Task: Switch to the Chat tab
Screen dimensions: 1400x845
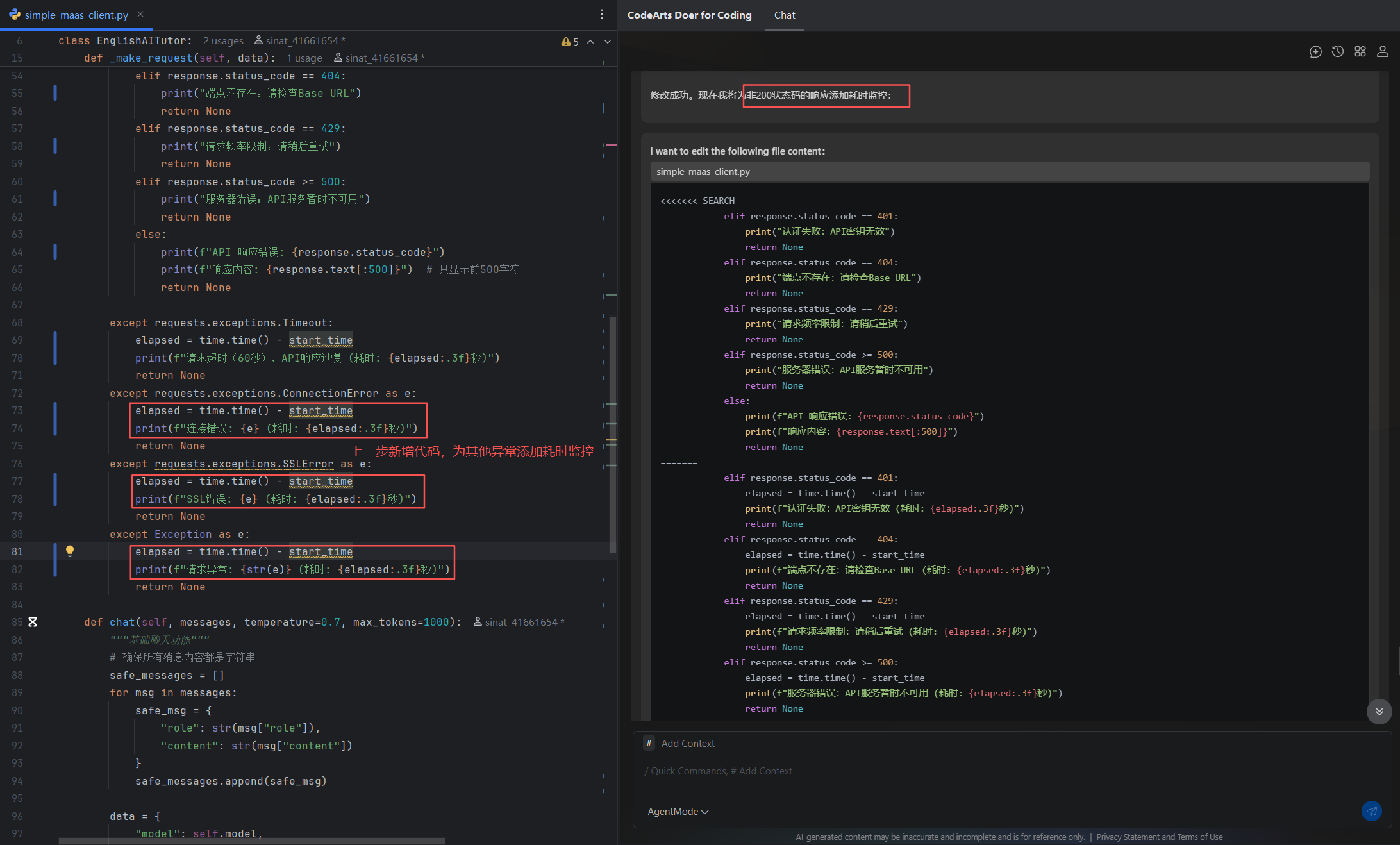Action: pos(784,15)
